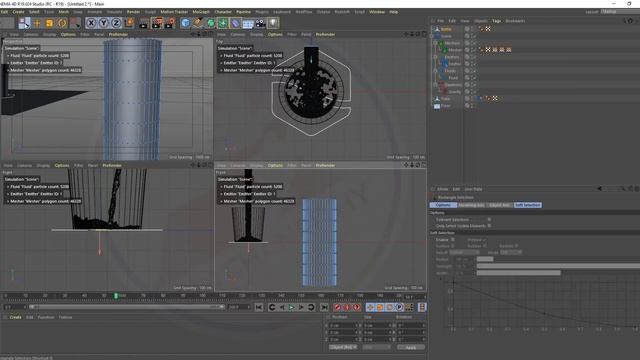
Task: Click the spline Pen icon
Action: (x=198, y=23)
